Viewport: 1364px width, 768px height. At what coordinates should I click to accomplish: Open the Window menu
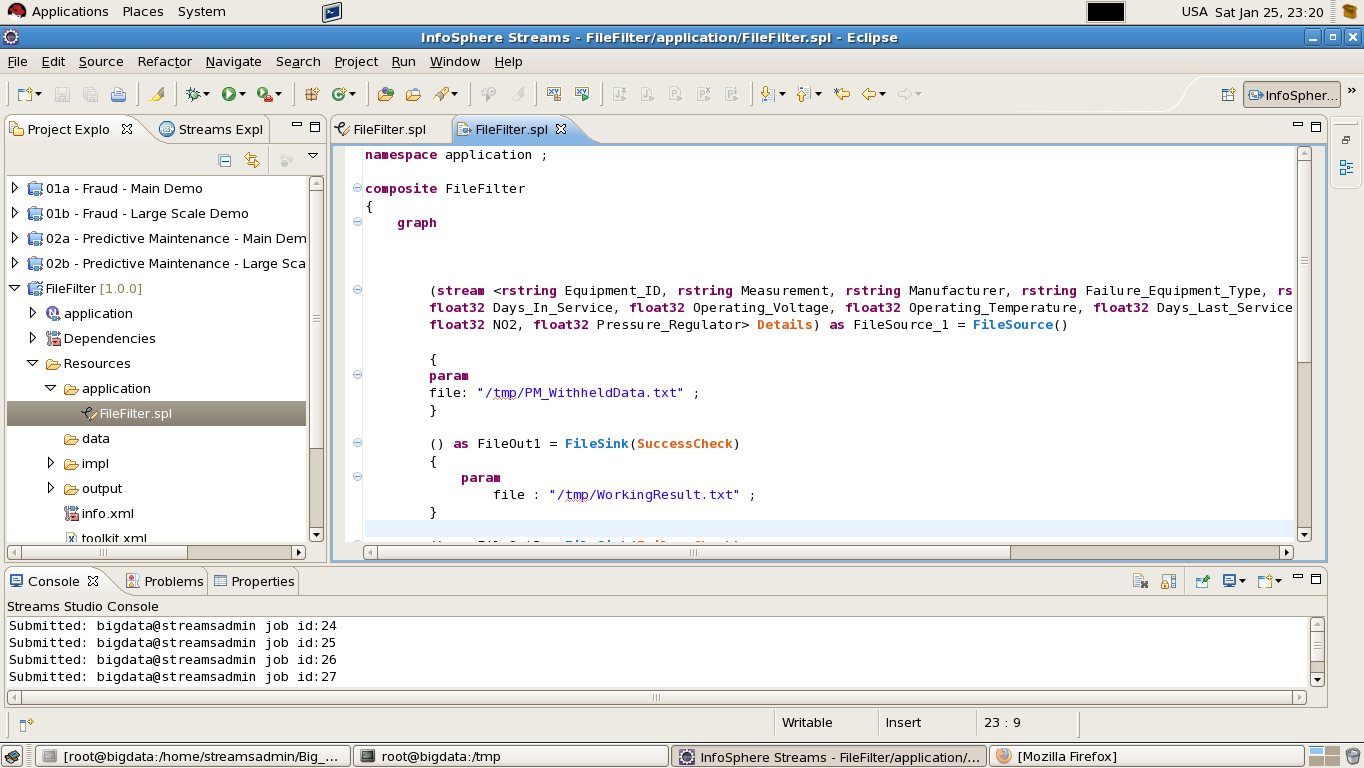click(x=455, y=61)
